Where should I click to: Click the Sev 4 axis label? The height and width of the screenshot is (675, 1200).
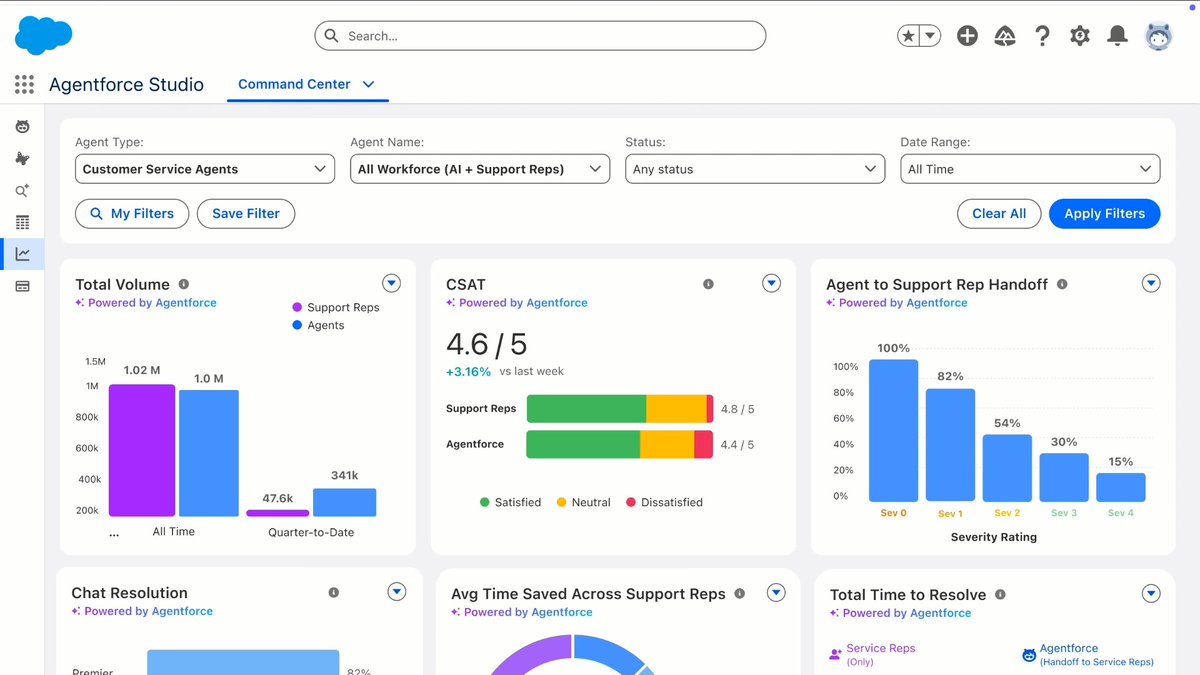tap(1120, 513)
